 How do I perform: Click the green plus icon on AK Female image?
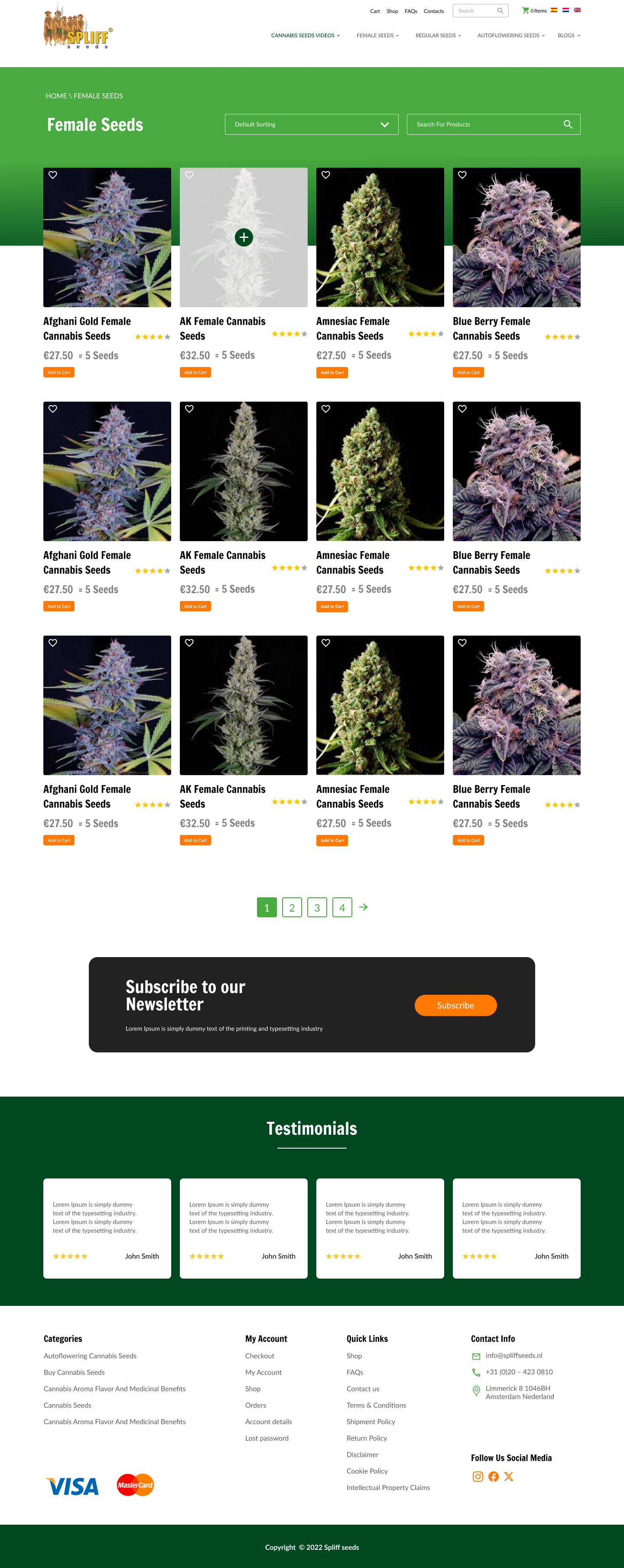coord(244,237)
